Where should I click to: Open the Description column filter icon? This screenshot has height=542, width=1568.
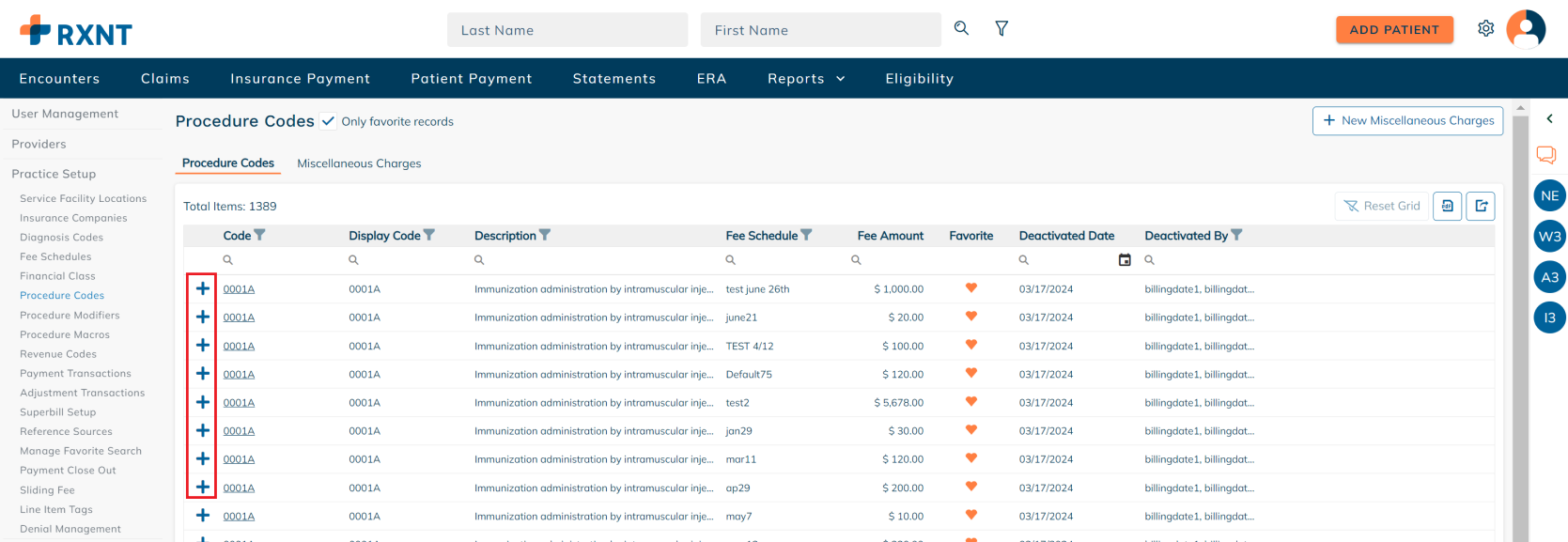545,235
